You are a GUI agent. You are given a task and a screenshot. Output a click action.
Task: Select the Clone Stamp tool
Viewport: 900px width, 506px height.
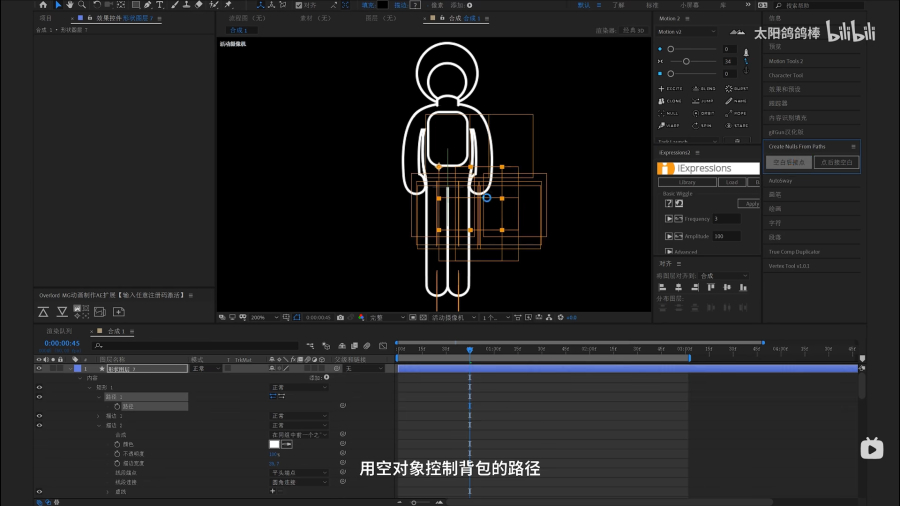187,5
